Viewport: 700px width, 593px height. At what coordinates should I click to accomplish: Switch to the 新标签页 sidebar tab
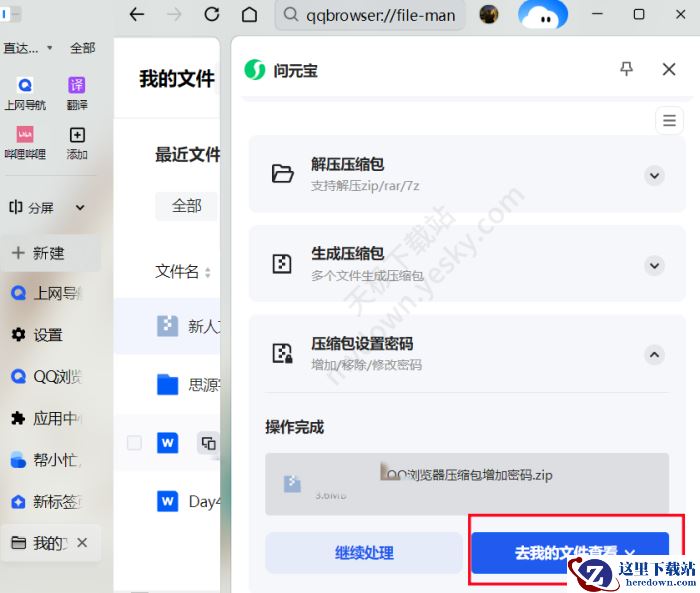[48, 502]
